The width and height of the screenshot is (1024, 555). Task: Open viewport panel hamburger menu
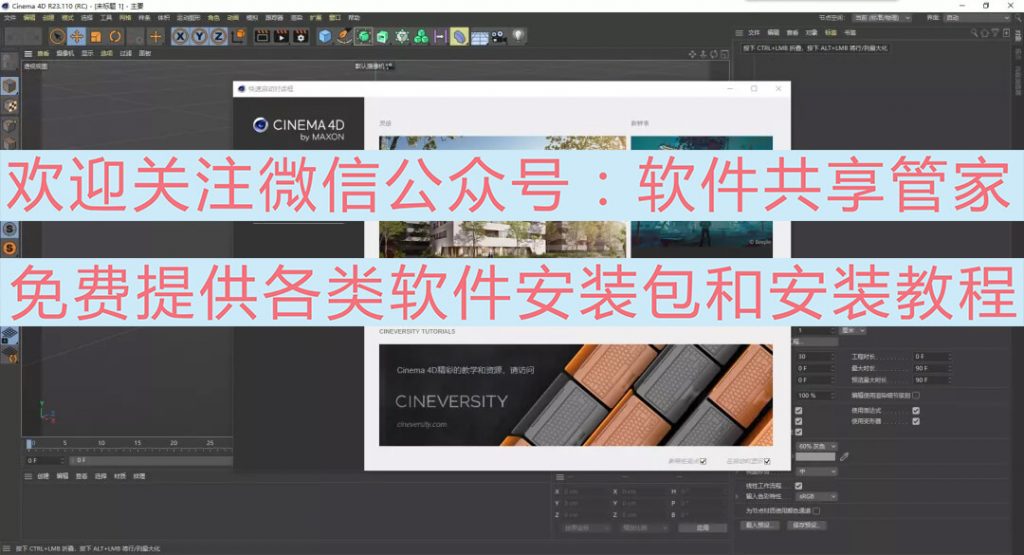click(28, 54)
